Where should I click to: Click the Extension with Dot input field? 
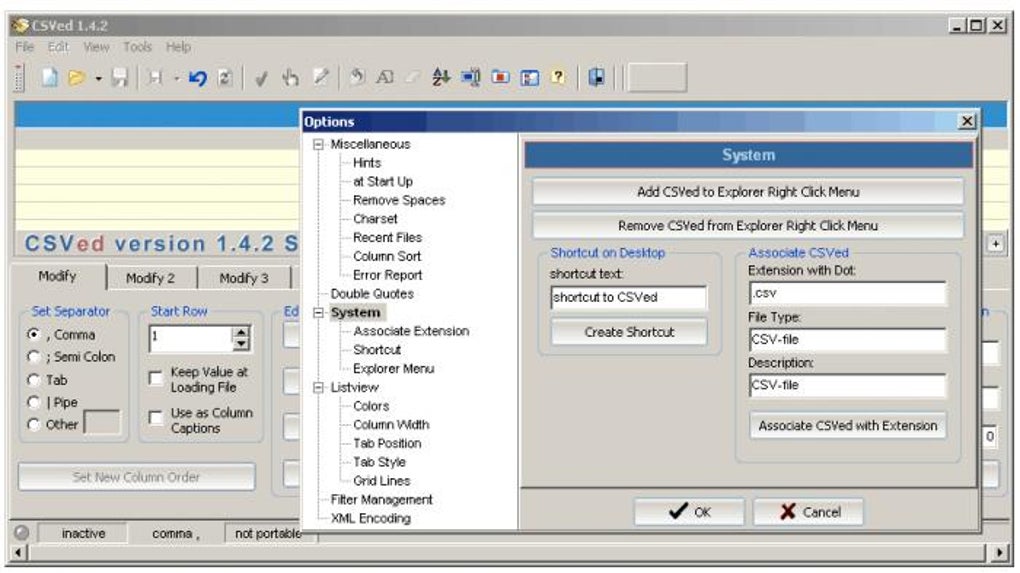click(848, 293)
